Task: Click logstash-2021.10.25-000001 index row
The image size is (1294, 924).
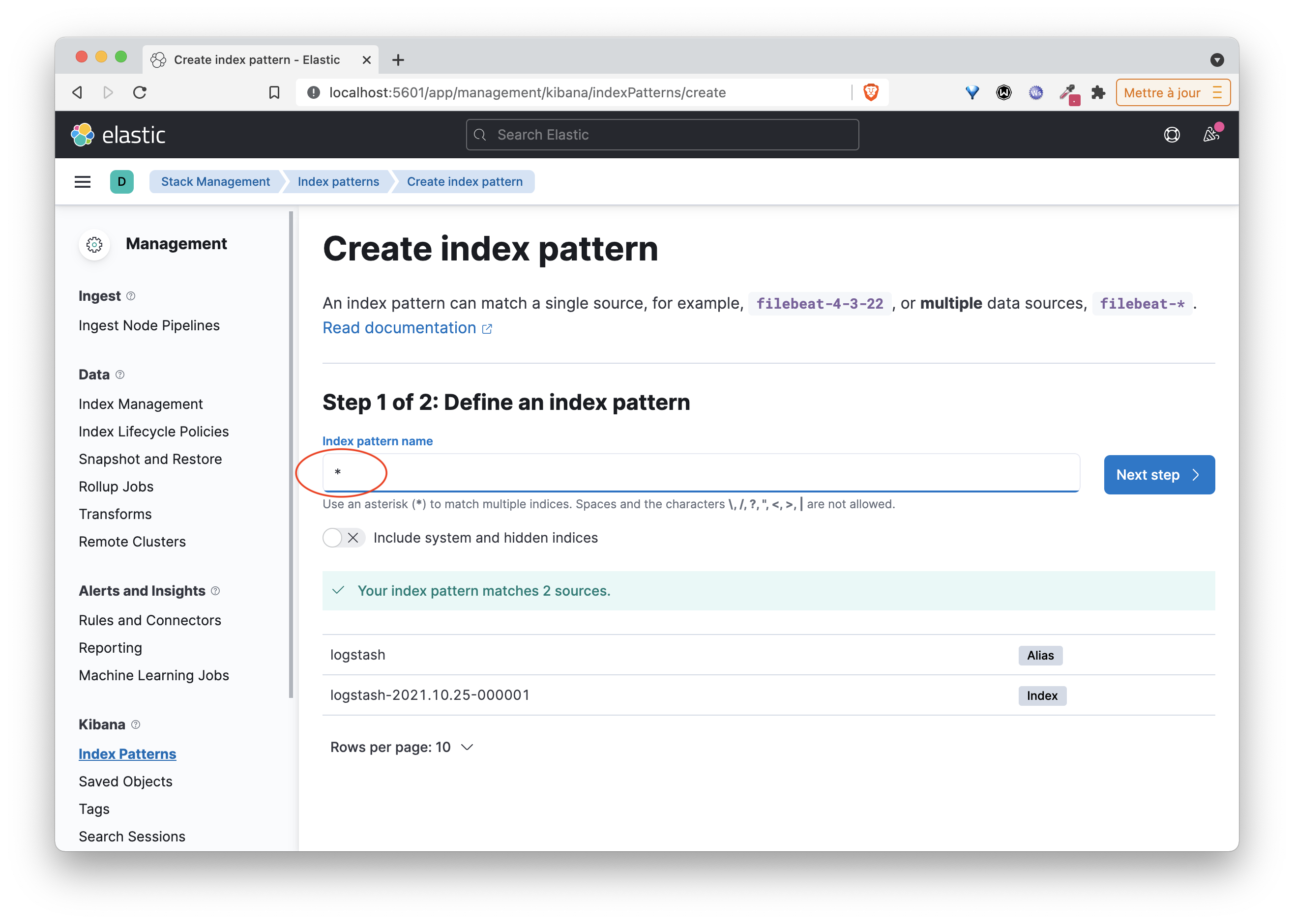Action: tap(768, 696)
